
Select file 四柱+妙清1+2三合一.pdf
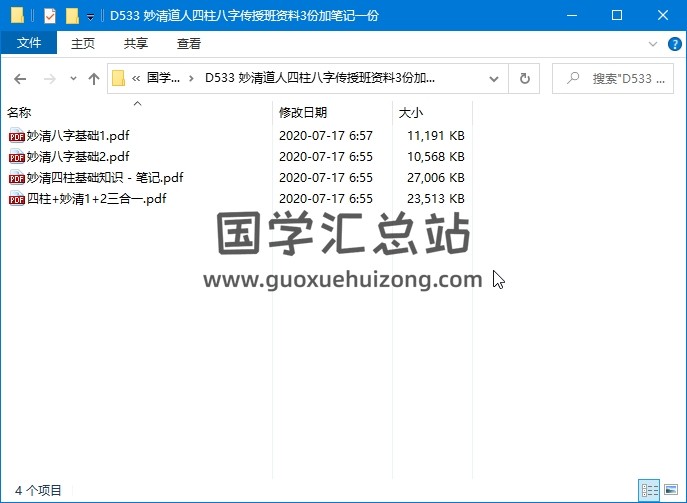96,199
